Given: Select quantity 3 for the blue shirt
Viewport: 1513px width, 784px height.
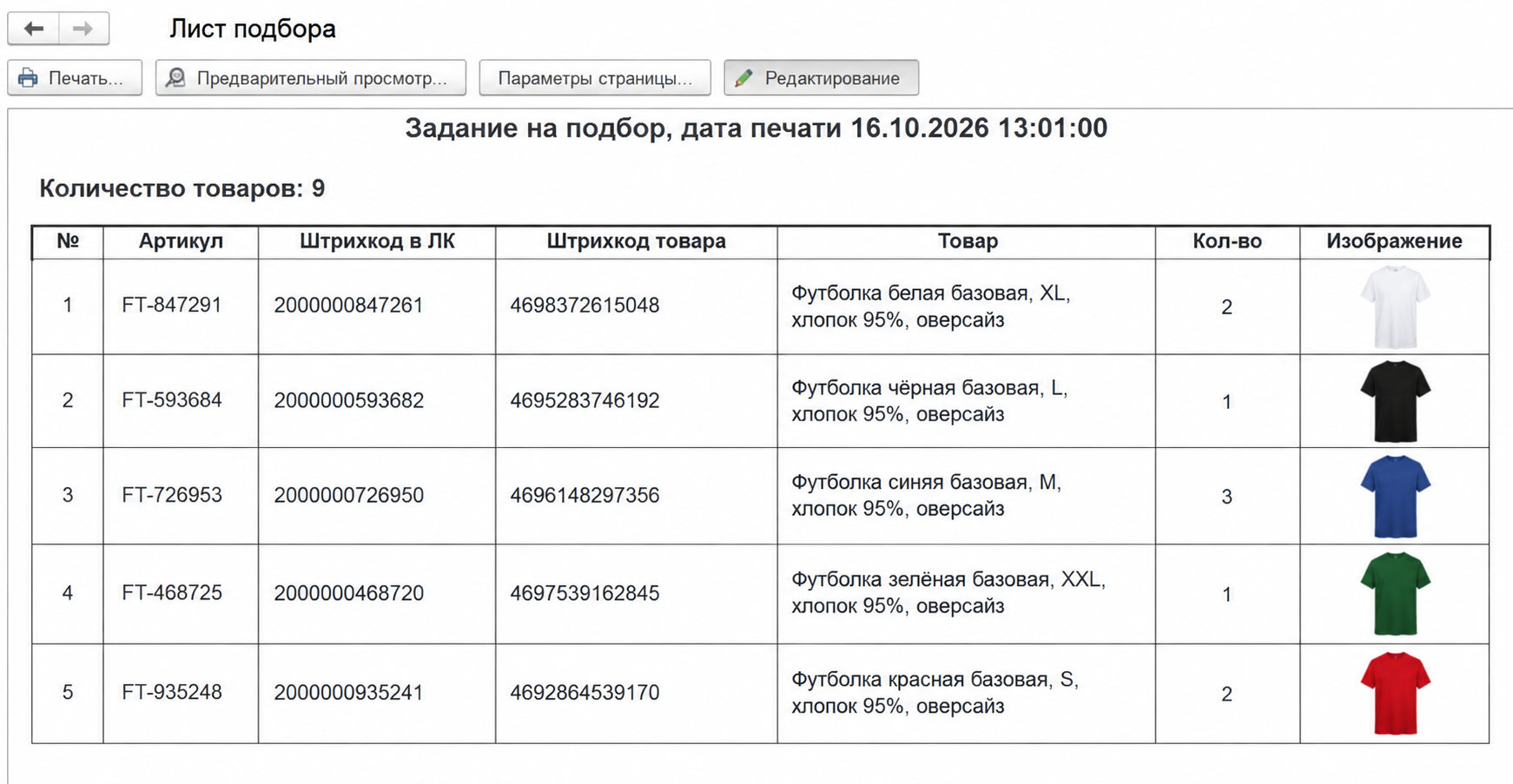Looking at the screenshot, I should point(1226,497).
